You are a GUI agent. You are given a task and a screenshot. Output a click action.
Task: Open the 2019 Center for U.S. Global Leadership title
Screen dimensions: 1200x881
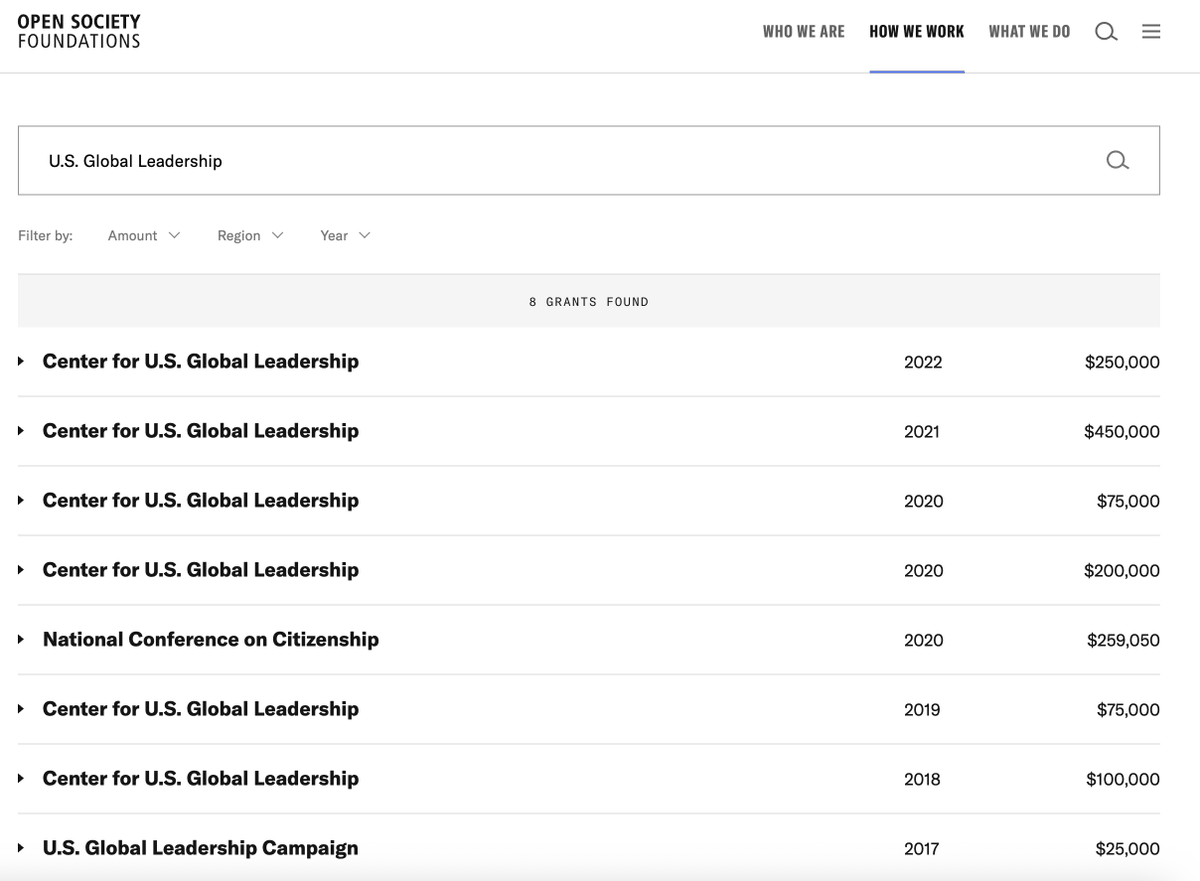point(200,709)
